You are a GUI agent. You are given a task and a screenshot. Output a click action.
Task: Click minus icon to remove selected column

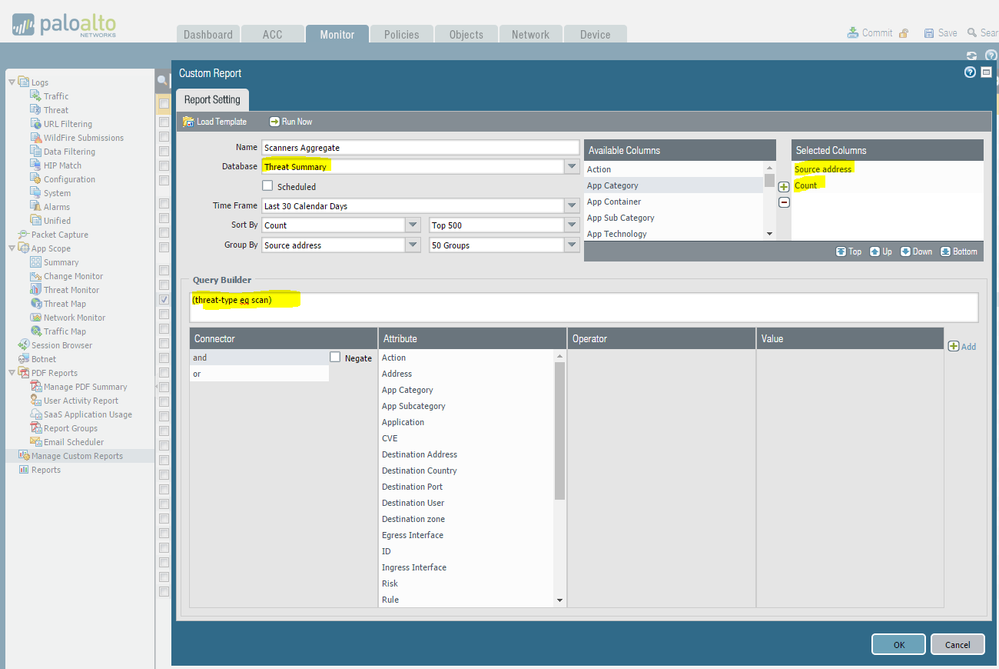(x=784, y=202)
